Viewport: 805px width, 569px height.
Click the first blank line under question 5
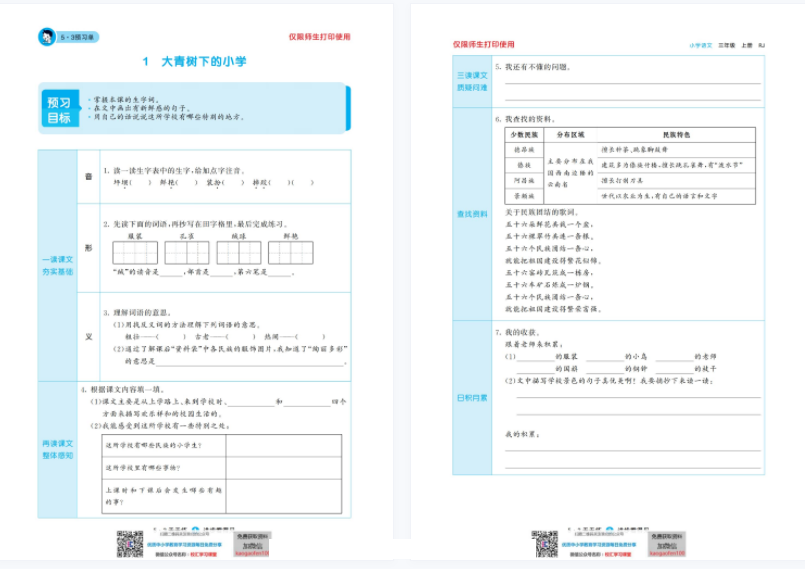click(632, 82)
